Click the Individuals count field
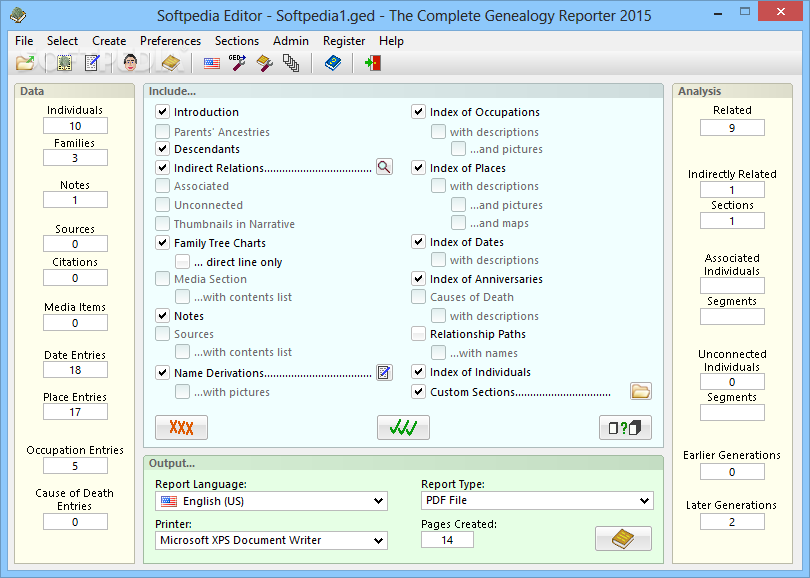The width and height of the screenshot is (810, 578). tap(75, 126)
